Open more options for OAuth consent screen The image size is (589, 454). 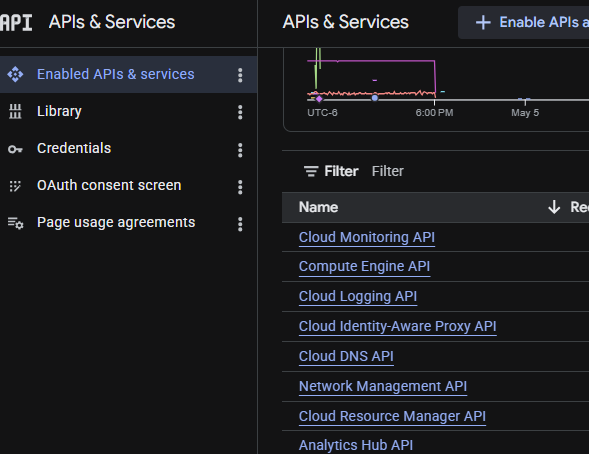[x=240, y=187]
